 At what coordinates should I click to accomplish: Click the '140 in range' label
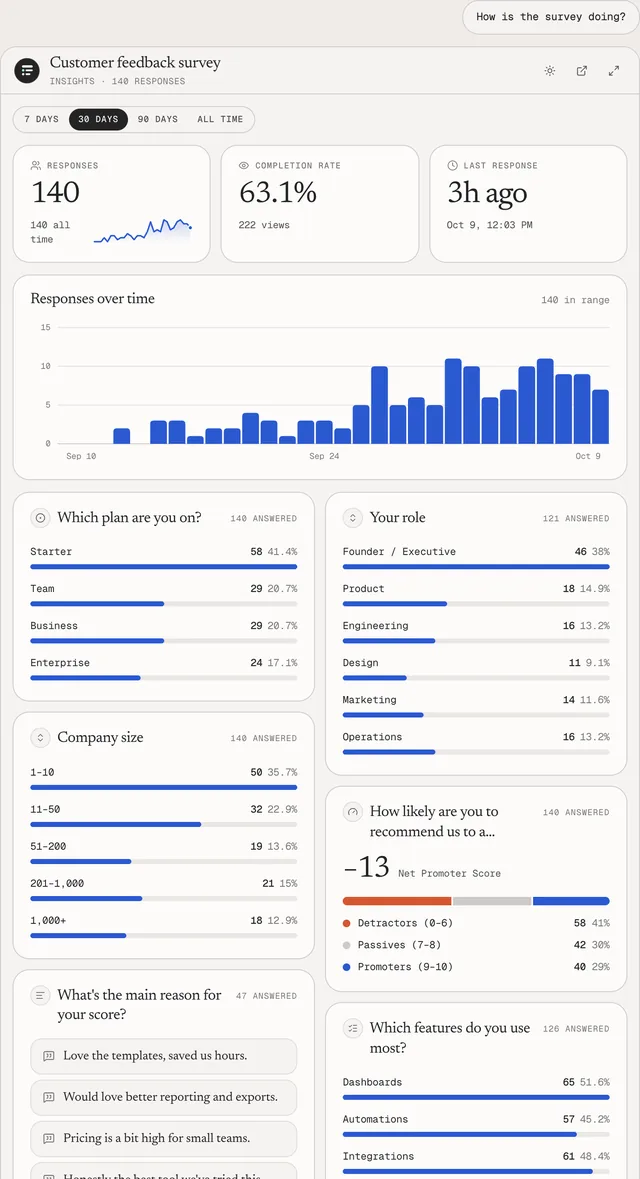click(575, 300)
